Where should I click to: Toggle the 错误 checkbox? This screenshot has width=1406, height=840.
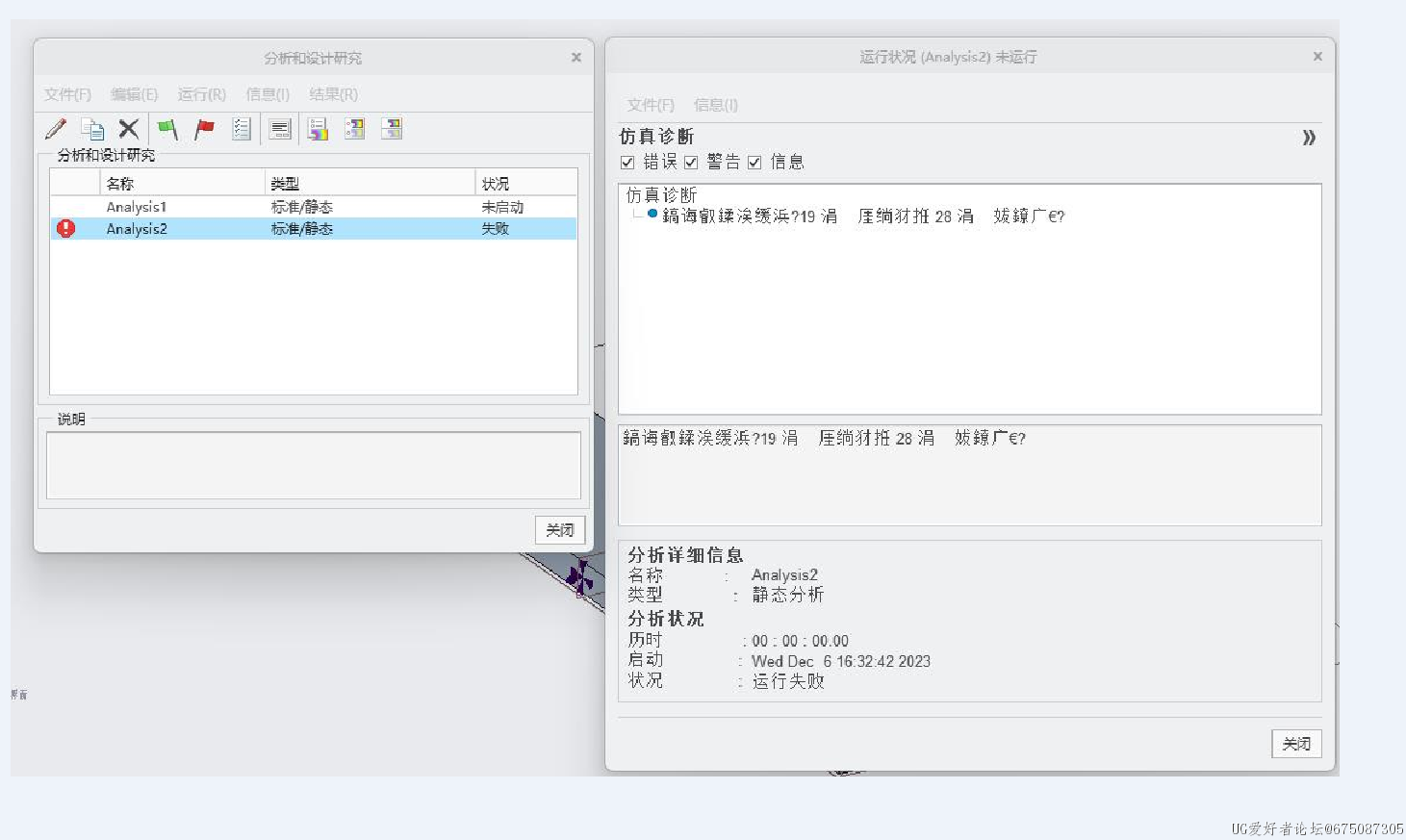[627, 163]
